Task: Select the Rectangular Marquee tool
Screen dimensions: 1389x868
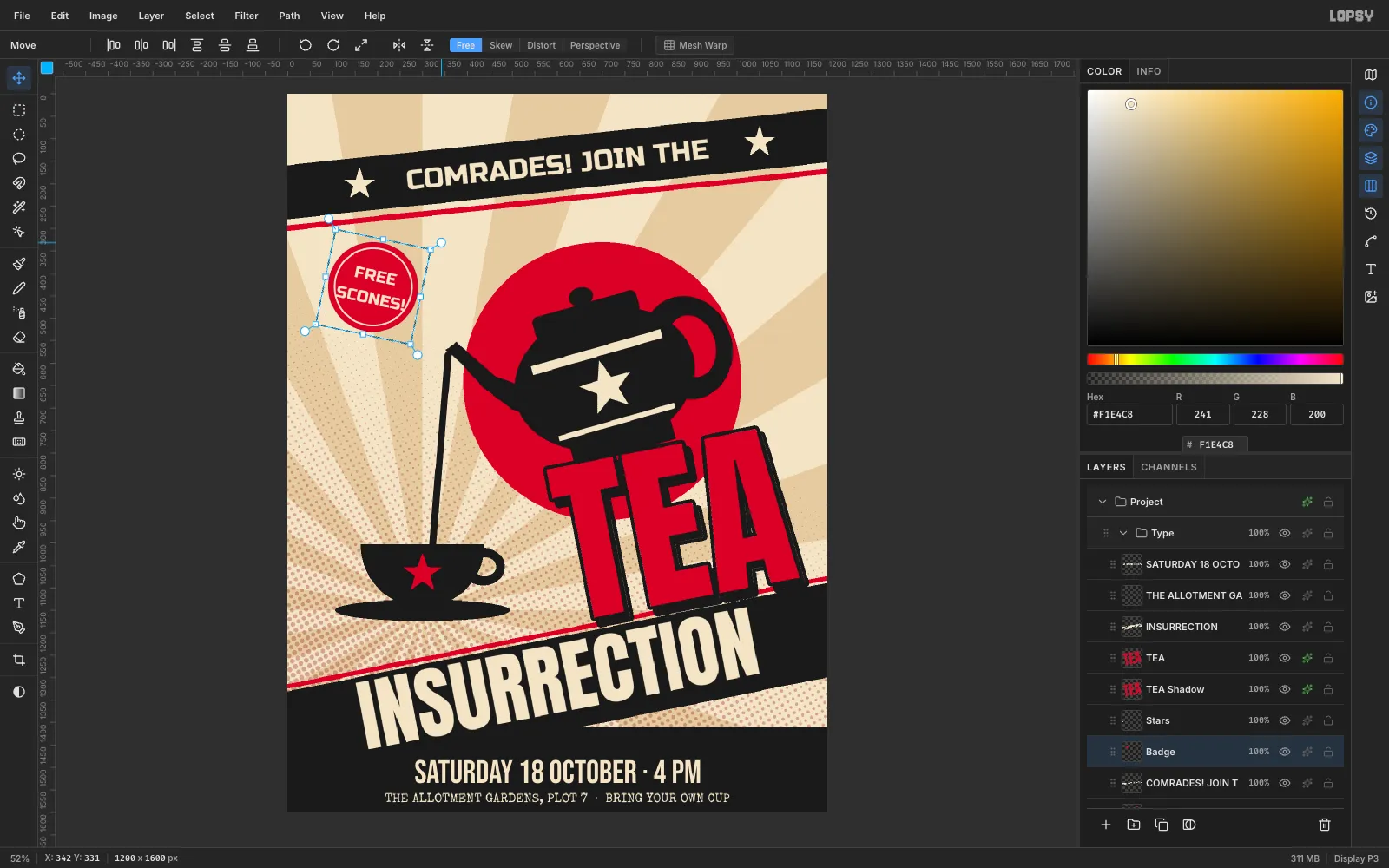Action: [19, 110]
